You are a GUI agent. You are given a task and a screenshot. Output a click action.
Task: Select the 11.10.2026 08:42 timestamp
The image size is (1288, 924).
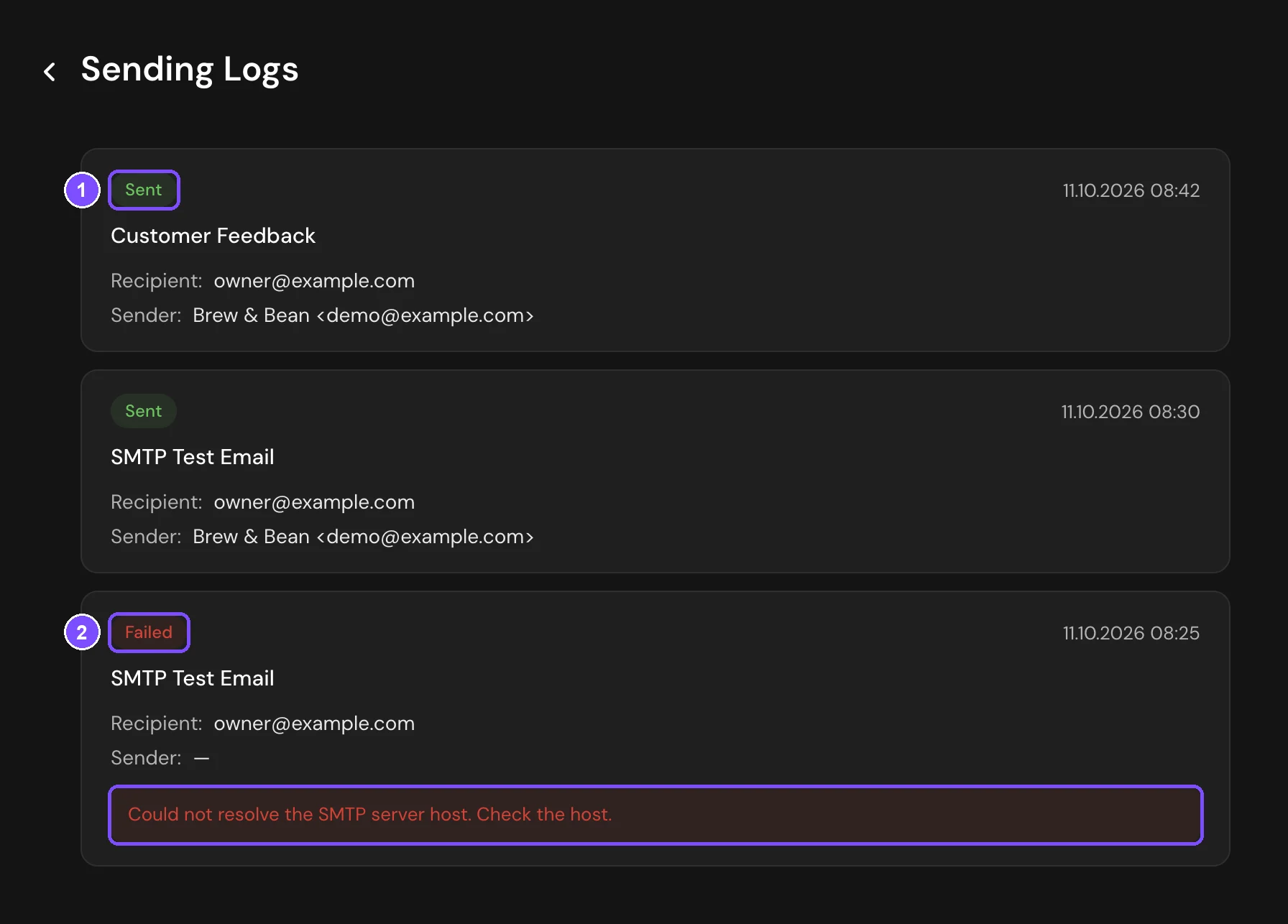(1131, 190)
